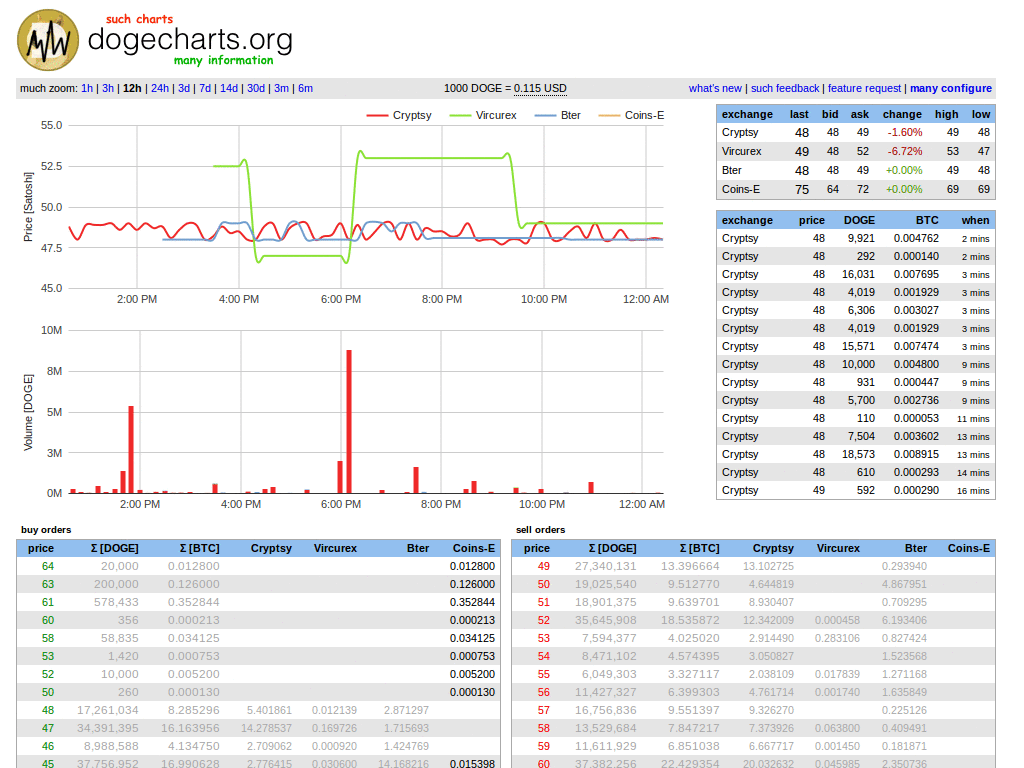The image size is (1024, 768).
Task: Set zoom to 3m
Action: tap(281, 88)
